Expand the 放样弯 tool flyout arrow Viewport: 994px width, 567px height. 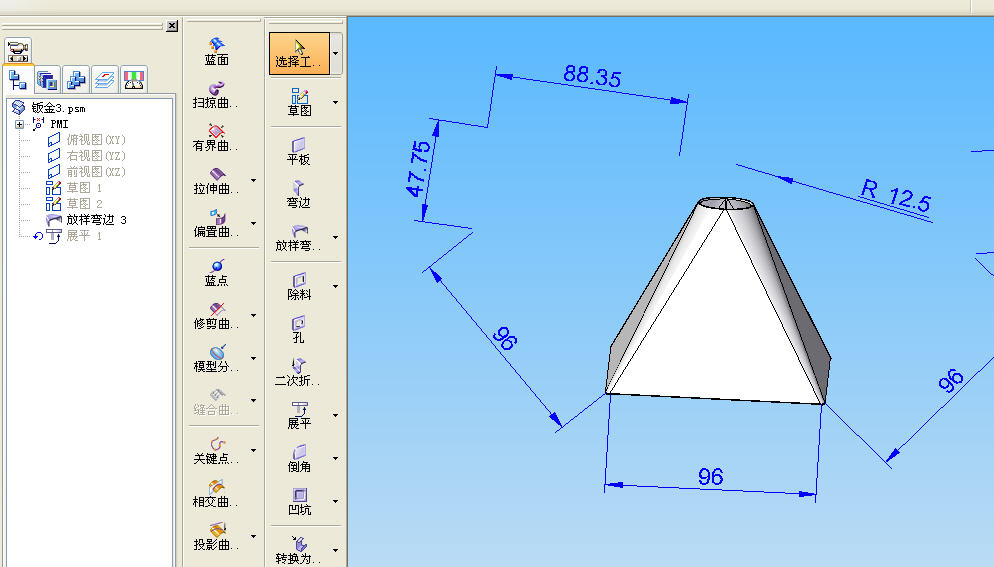tap(335, 238)
